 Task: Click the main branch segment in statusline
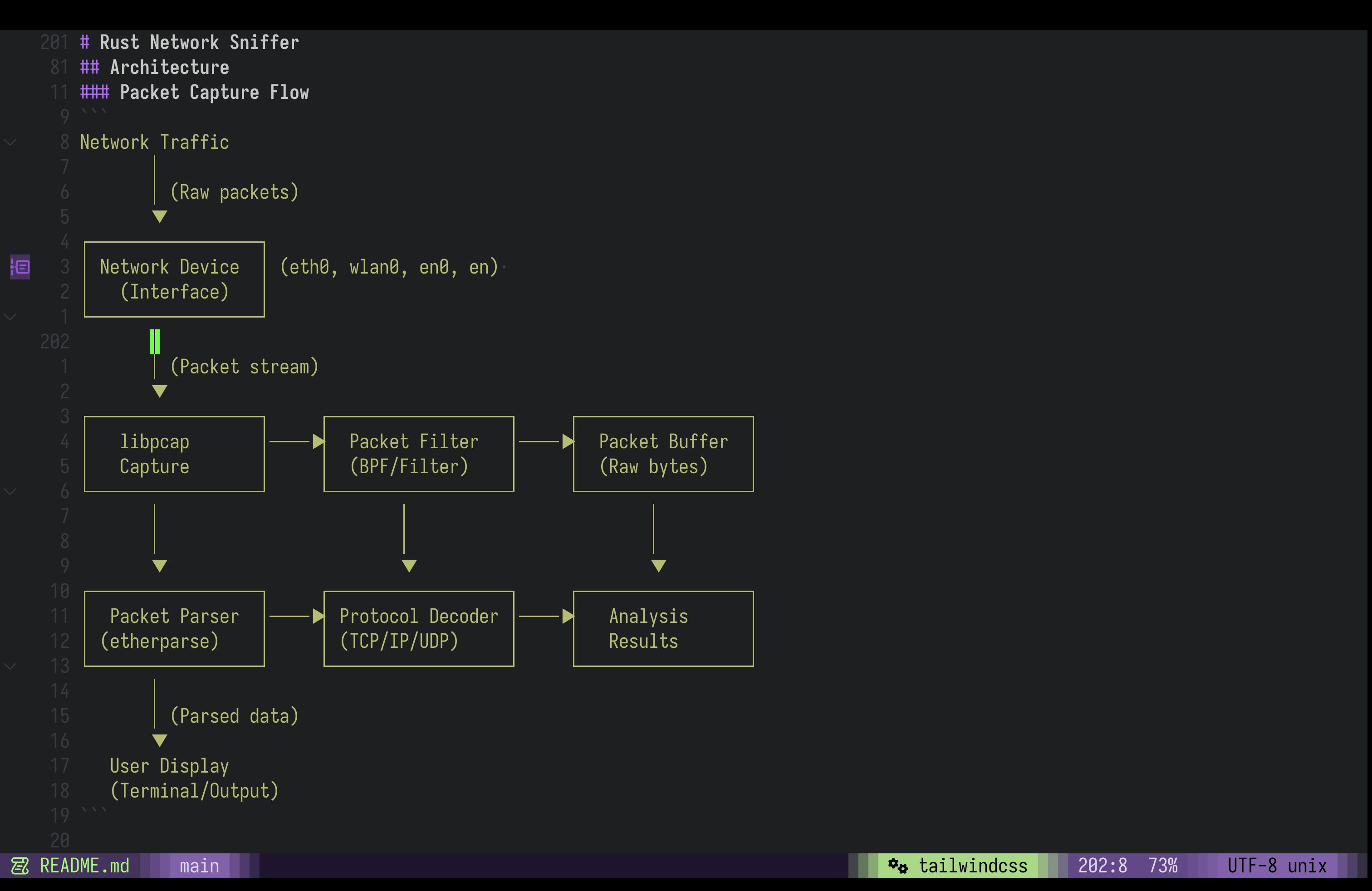(199, 866)
